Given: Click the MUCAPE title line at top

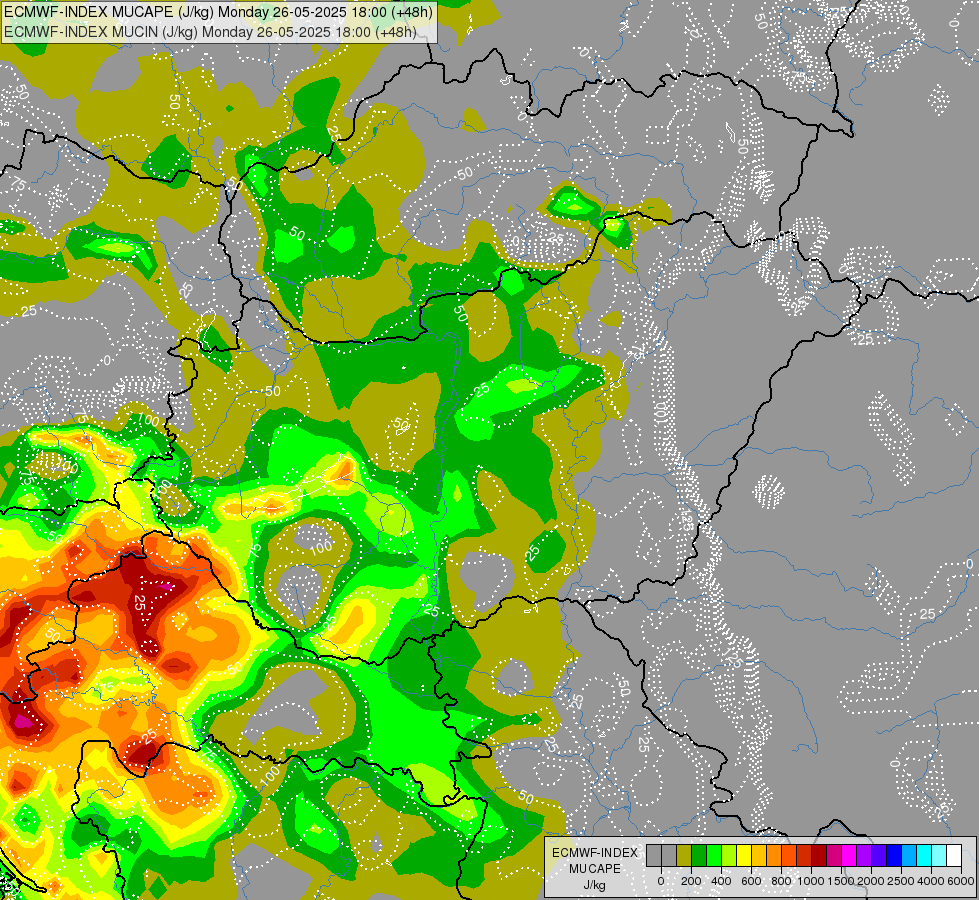Looking at the screenshot, I should click(x=218, y=12).
